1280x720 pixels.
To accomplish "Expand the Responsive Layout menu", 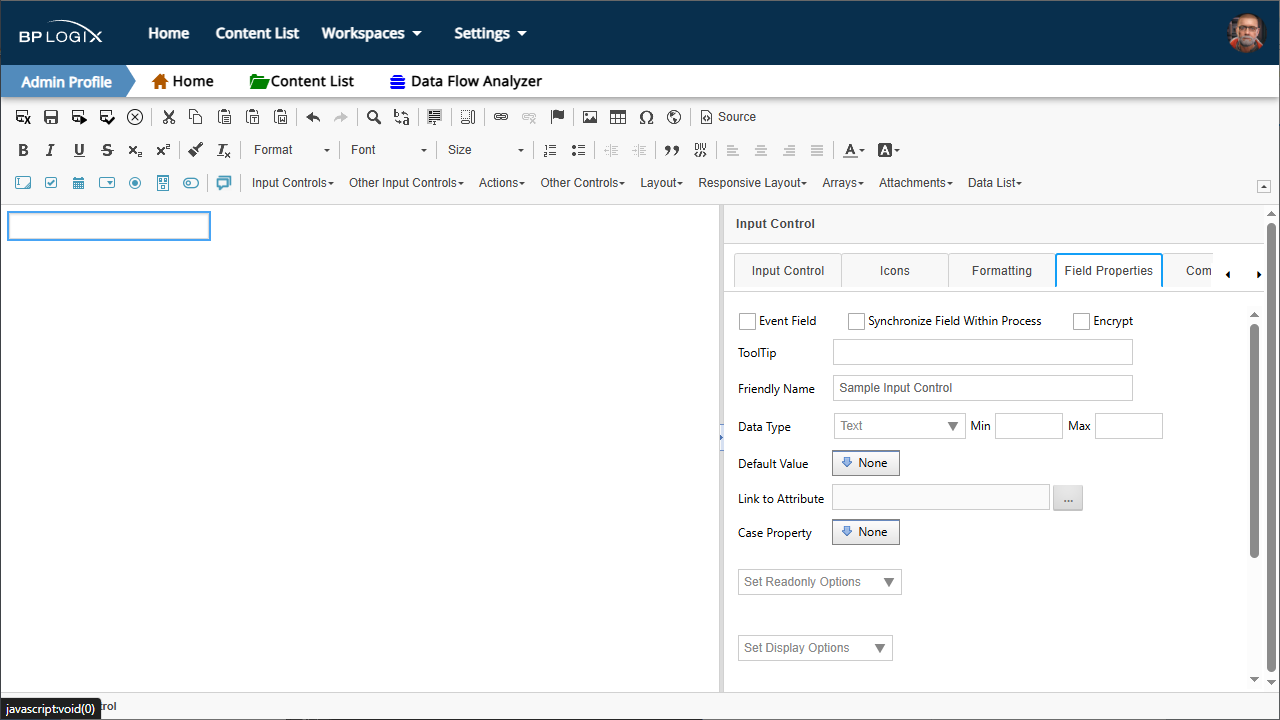I will pos(755,183).
